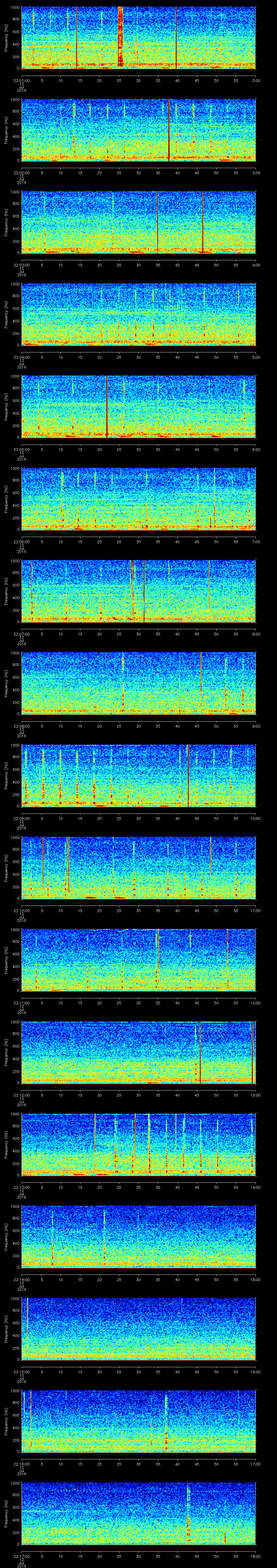Click the spectrogram plot starting at 22:07:00
Image resolution: width=277 pixels, height=1568 pixels.
click(139, 592)
